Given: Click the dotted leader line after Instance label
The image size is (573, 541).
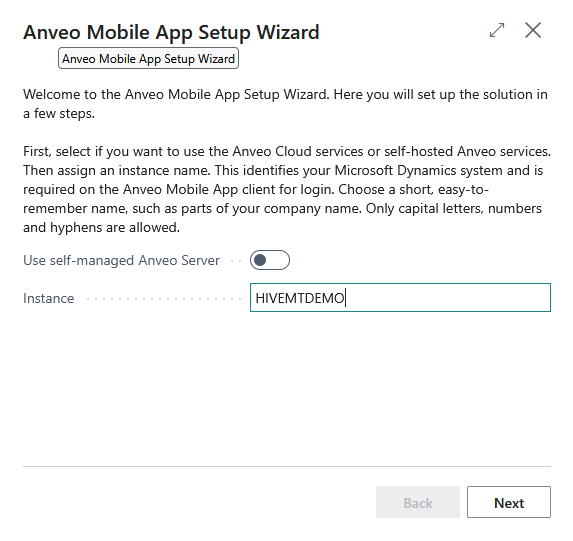Looking at the screenshot, I should pos(163,299).
